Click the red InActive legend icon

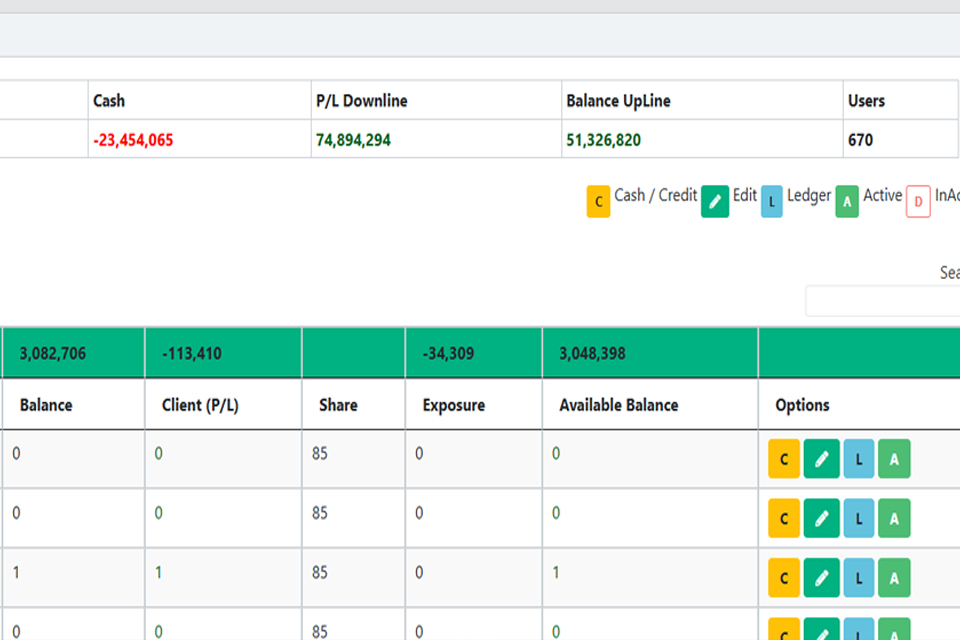coord(918,201)
